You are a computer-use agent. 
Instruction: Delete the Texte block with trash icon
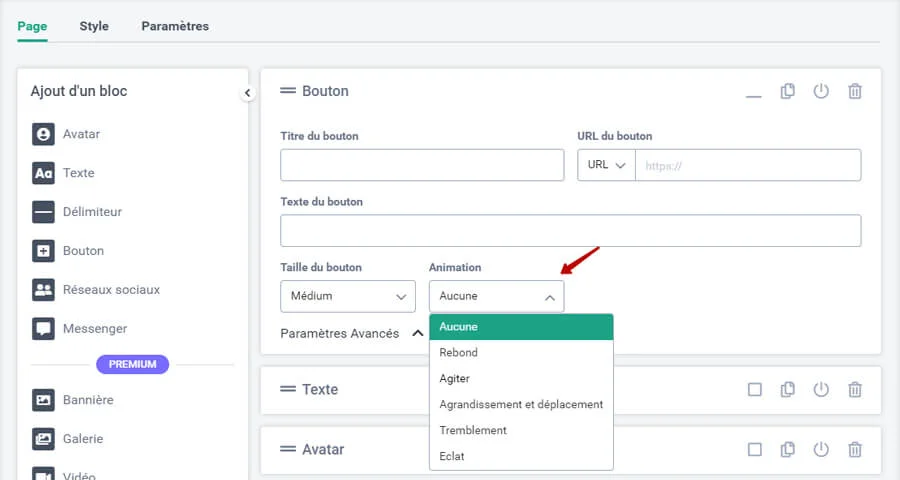click(855, 390)
